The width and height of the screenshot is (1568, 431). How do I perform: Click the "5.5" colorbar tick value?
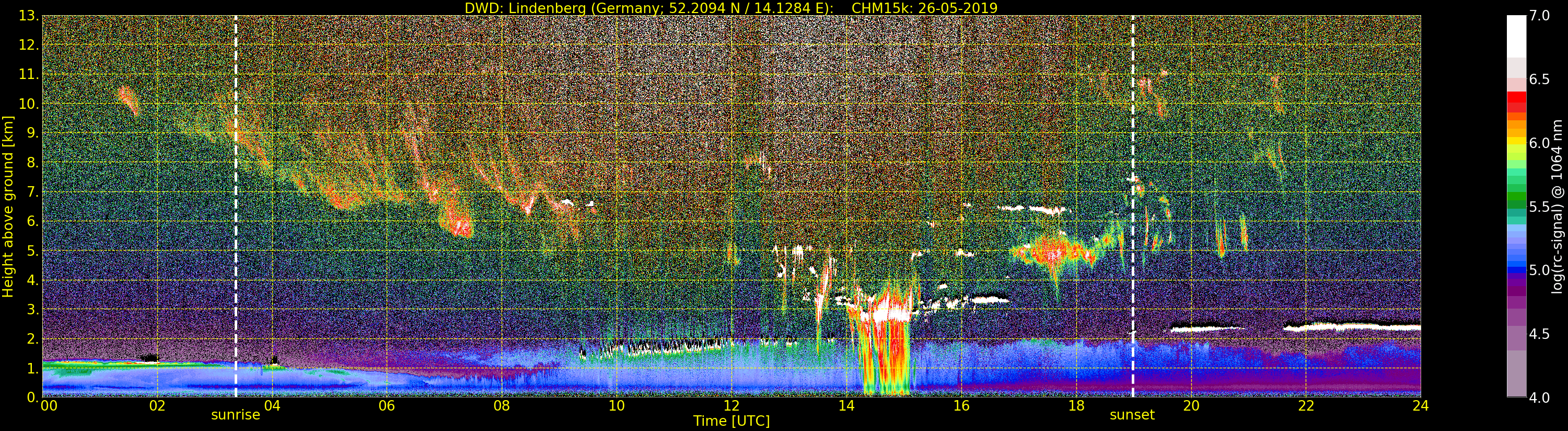[1539, 207]
